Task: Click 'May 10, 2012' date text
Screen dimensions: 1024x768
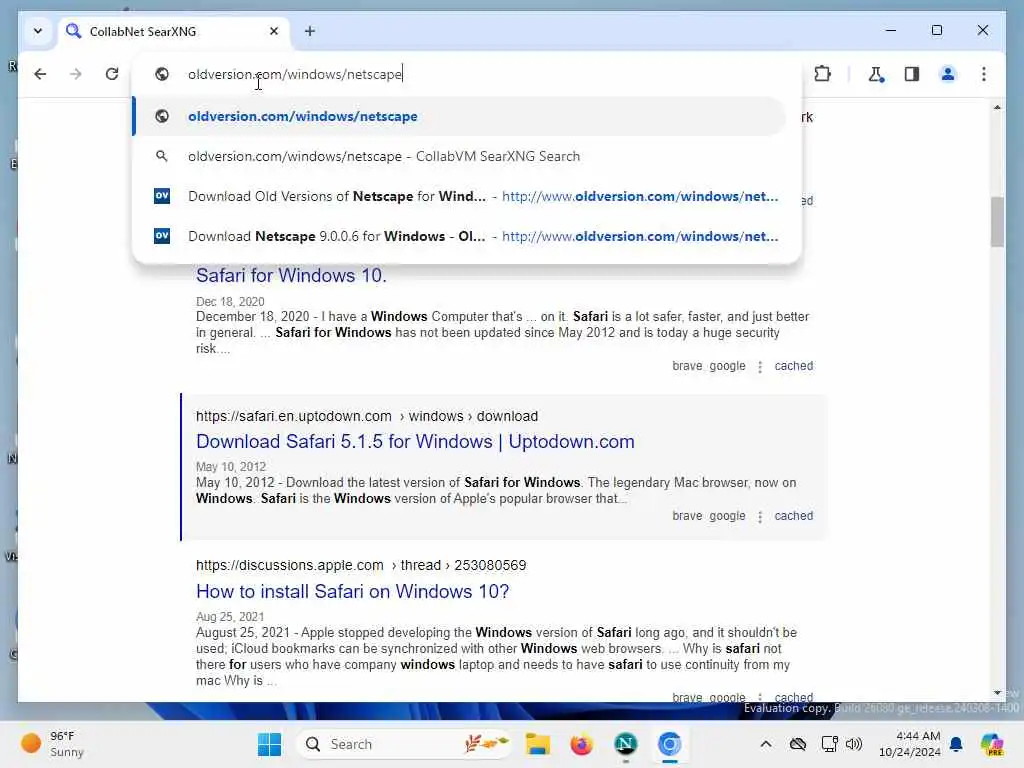Action: tap(231, 467)
